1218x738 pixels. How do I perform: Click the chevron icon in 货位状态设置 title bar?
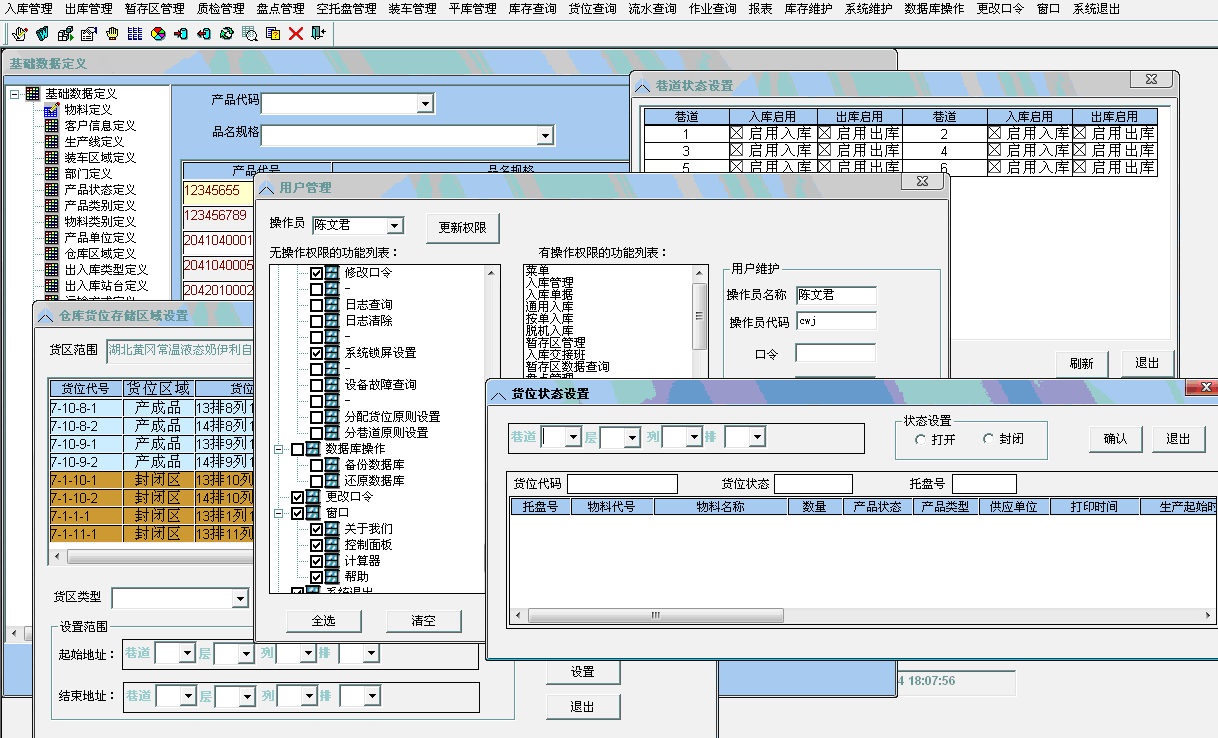498,394
